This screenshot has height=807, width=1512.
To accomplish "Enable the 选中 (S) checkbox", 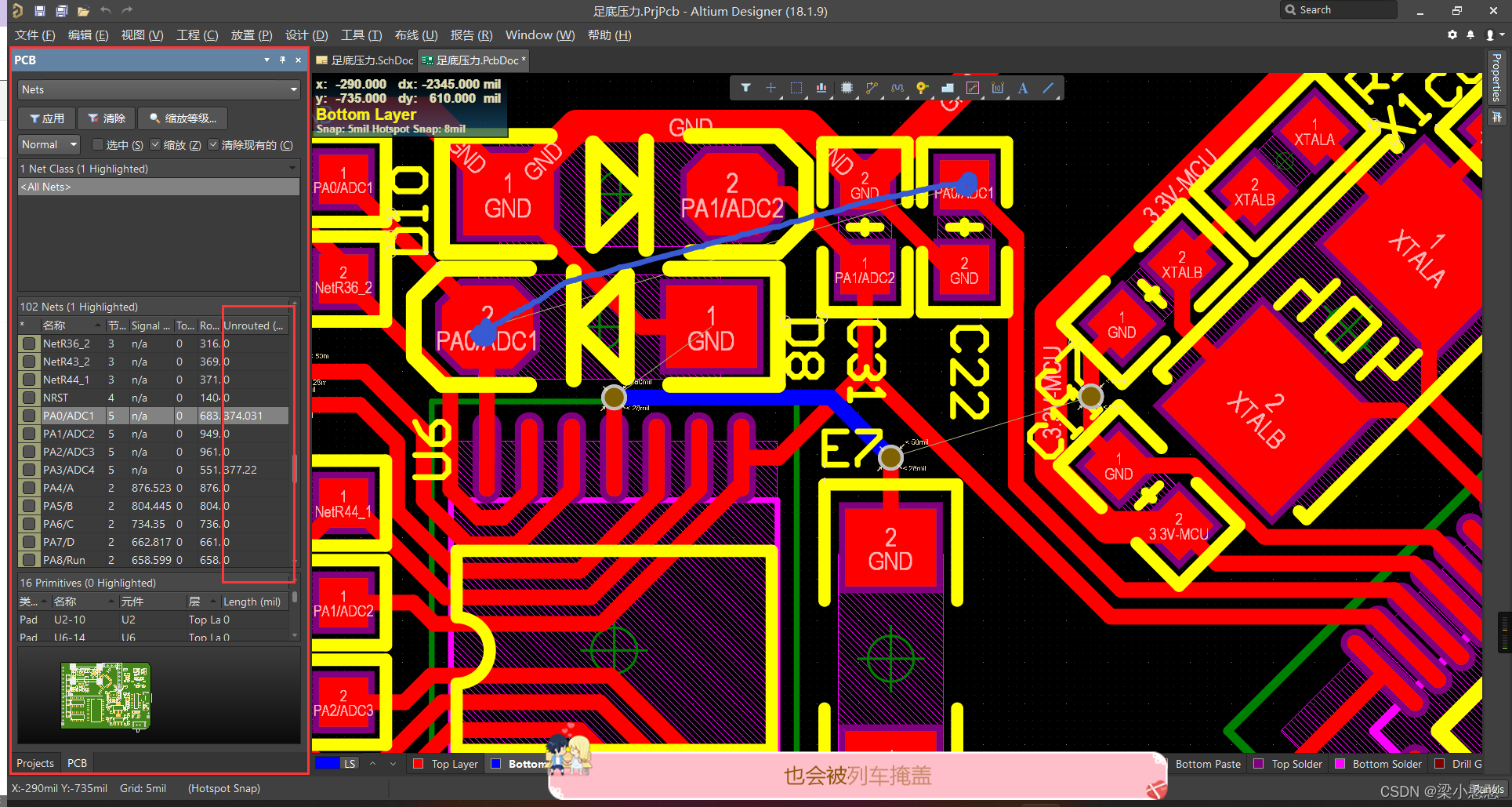I will point(98,145).
